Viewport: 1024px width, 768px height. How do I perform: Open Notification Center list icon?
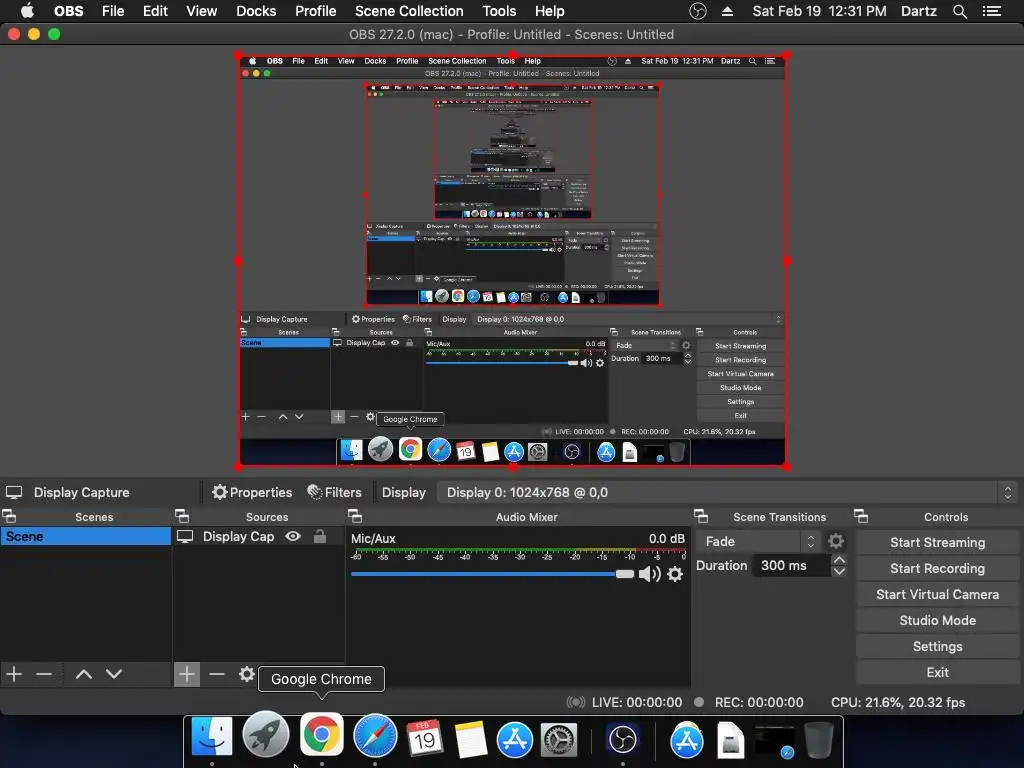(x=992, y=11)
